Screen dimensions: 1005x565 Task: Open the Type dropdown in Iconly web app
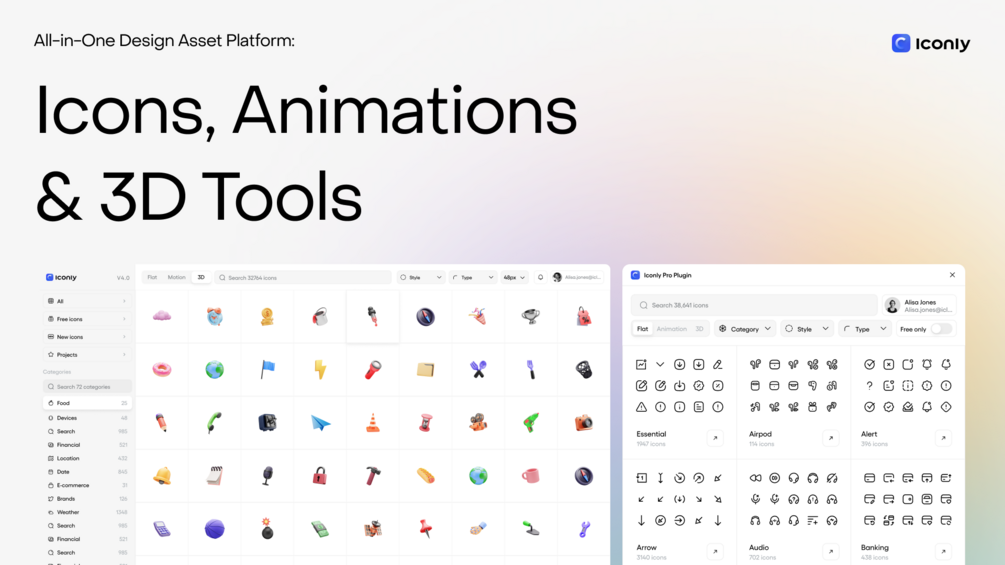pyautogui.click(x=473, y=277)
